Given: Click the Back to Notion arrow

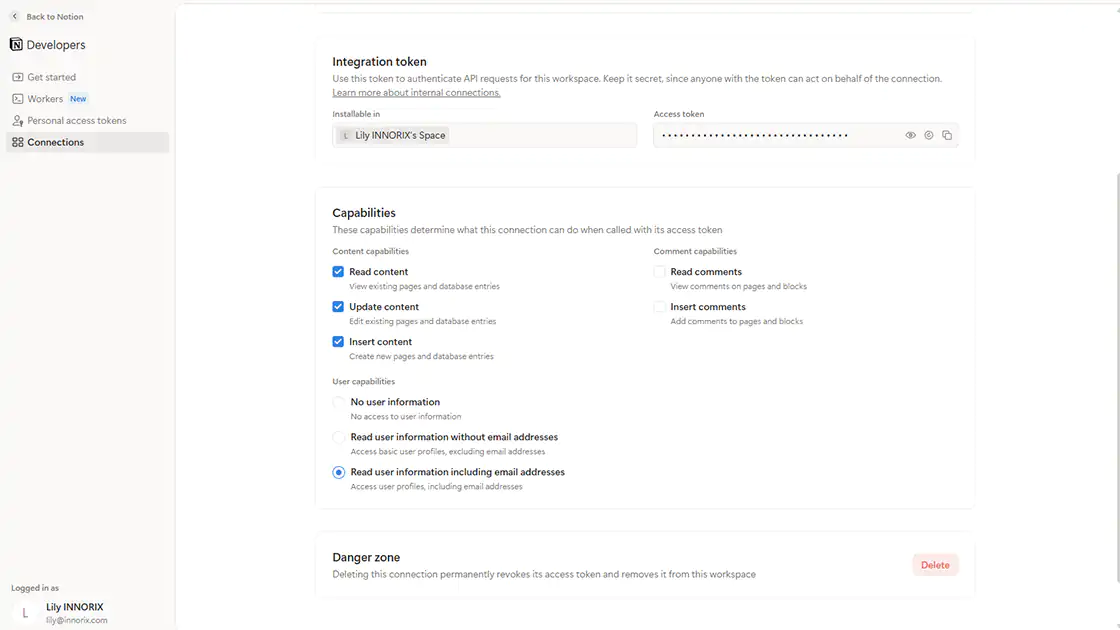Looking at the screenshot, I should (x=14, y=16).
